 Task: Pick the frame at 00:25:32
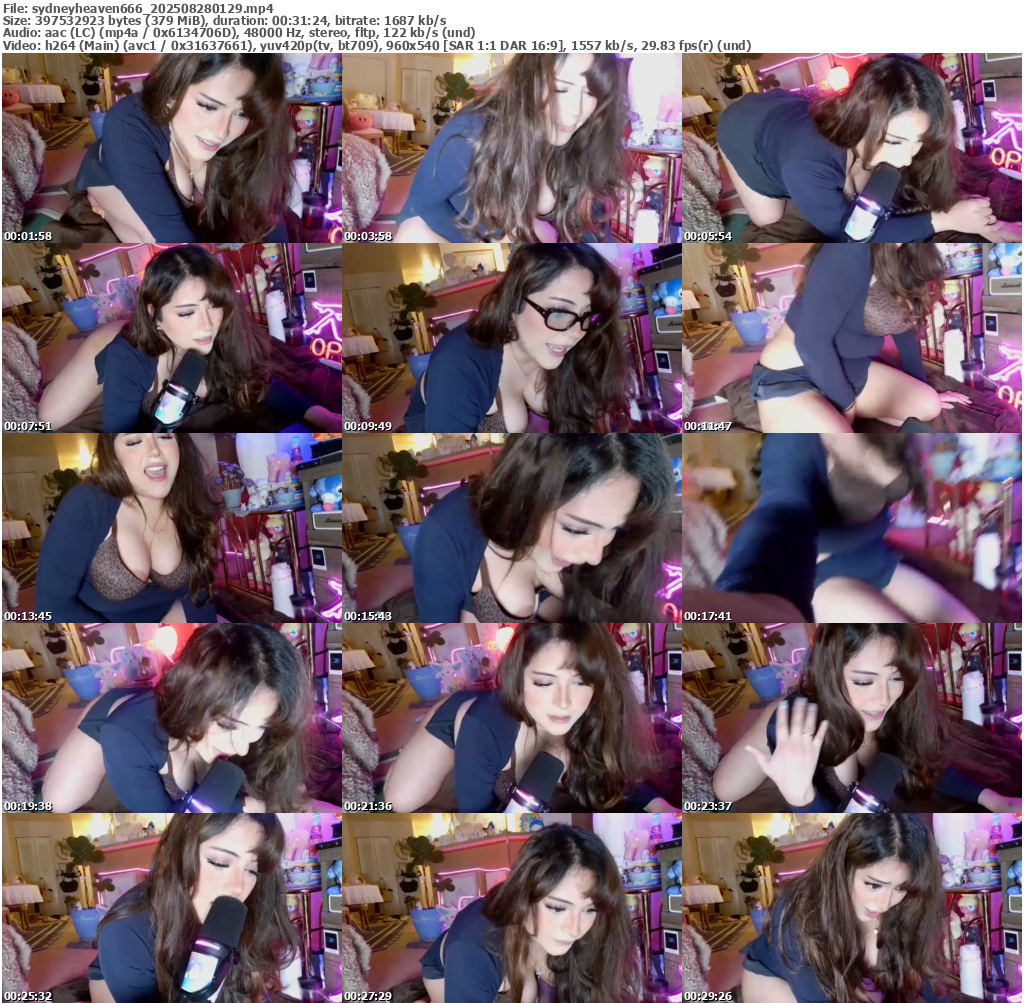(x=171, y=908)
